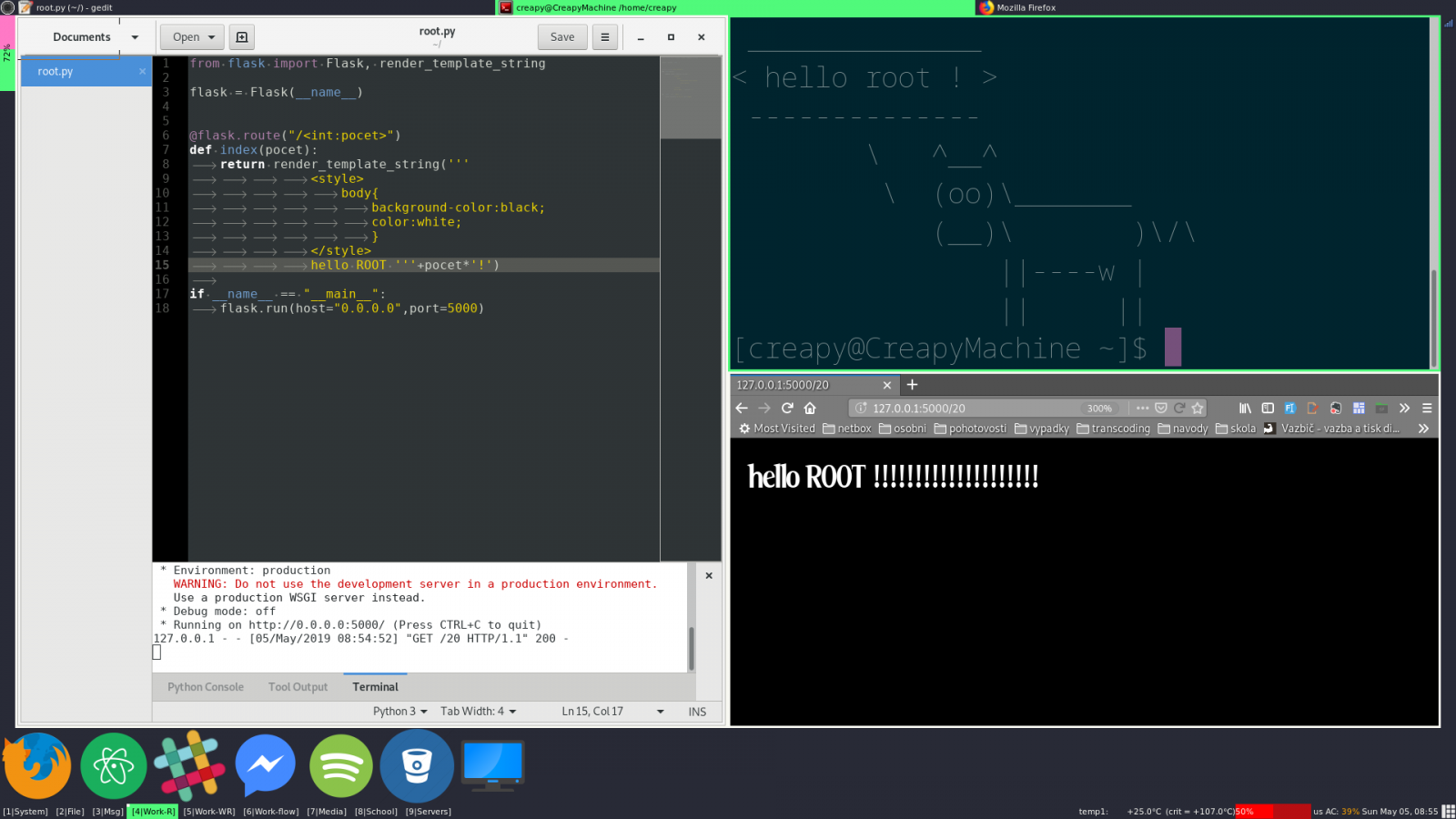The width and height of the screenshot is (1456, 819).
Task: Create a new document in gedit
Action: pyautogui.click(x=241, y=36)
